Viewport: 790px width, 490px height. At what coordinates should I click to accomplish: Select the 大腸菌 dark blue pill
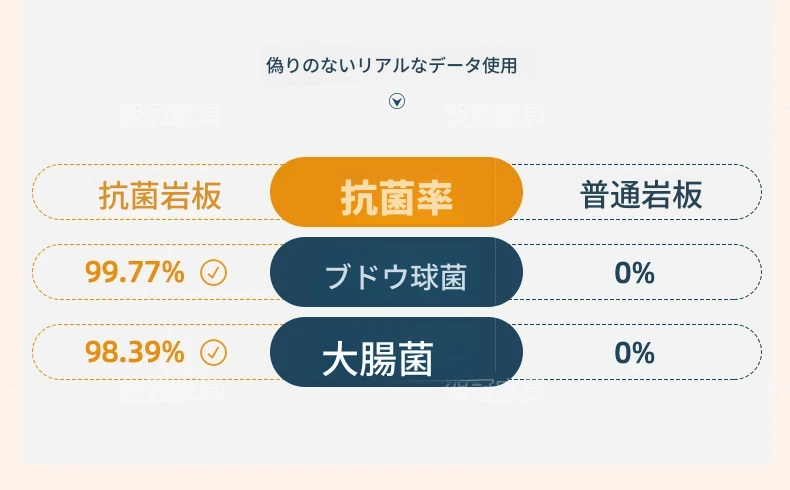[396, 352]
